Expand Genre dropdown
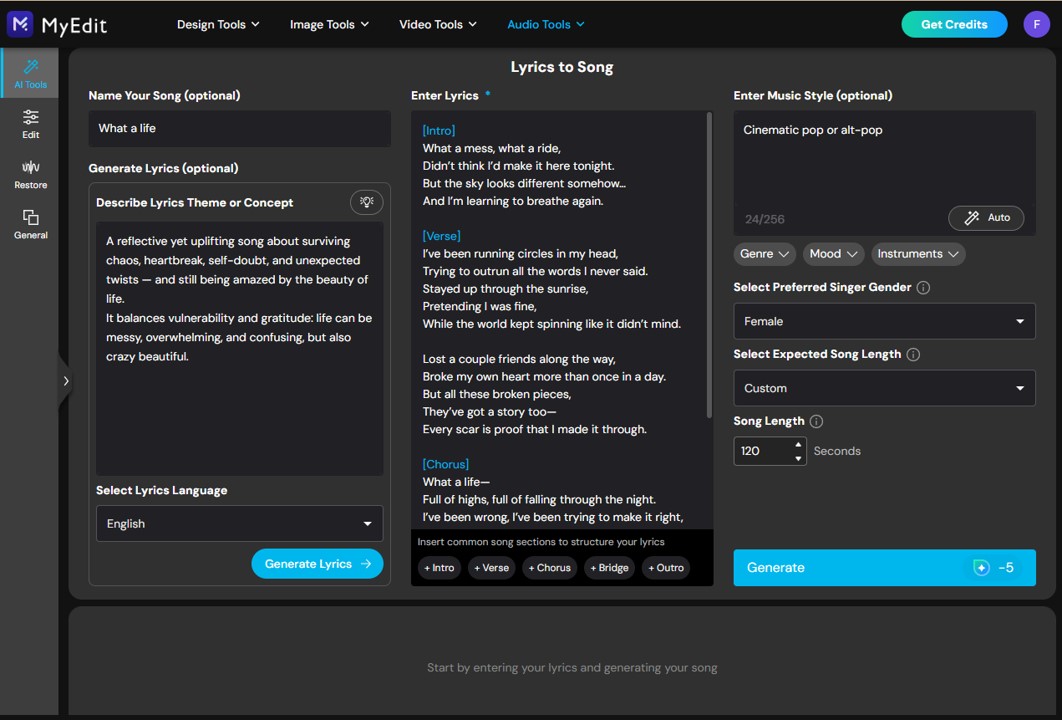This screenshot has width=1062, height=720. 764,254
